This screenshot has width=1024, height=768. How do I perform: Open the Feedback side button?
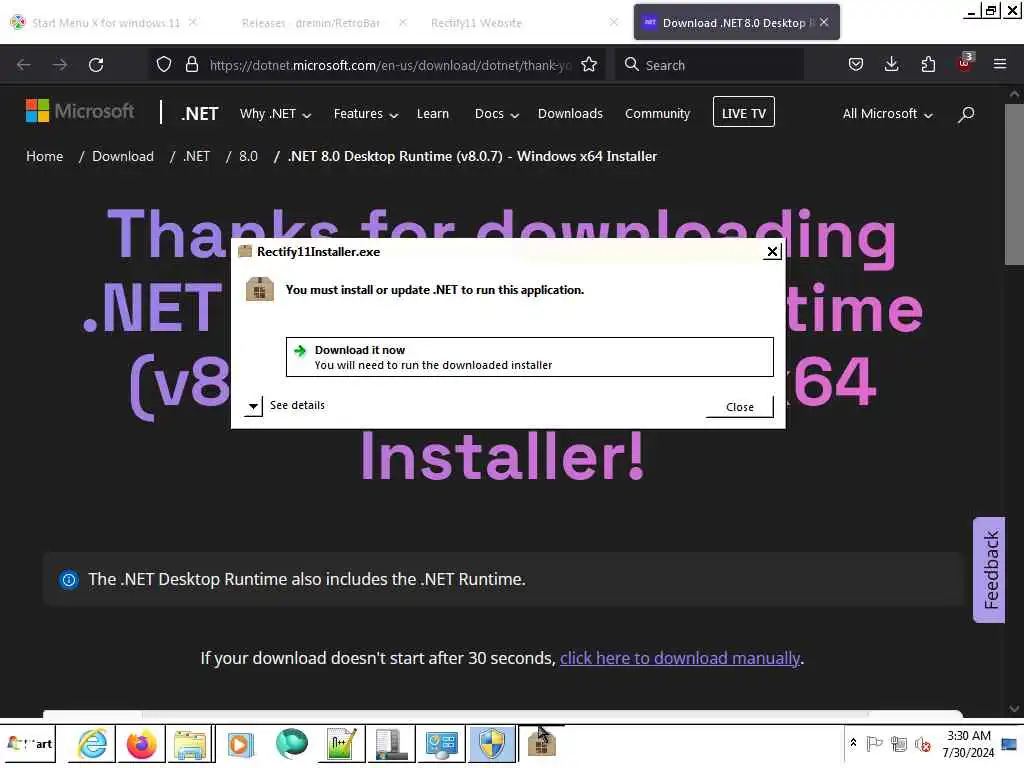click(x=990, y=569)
